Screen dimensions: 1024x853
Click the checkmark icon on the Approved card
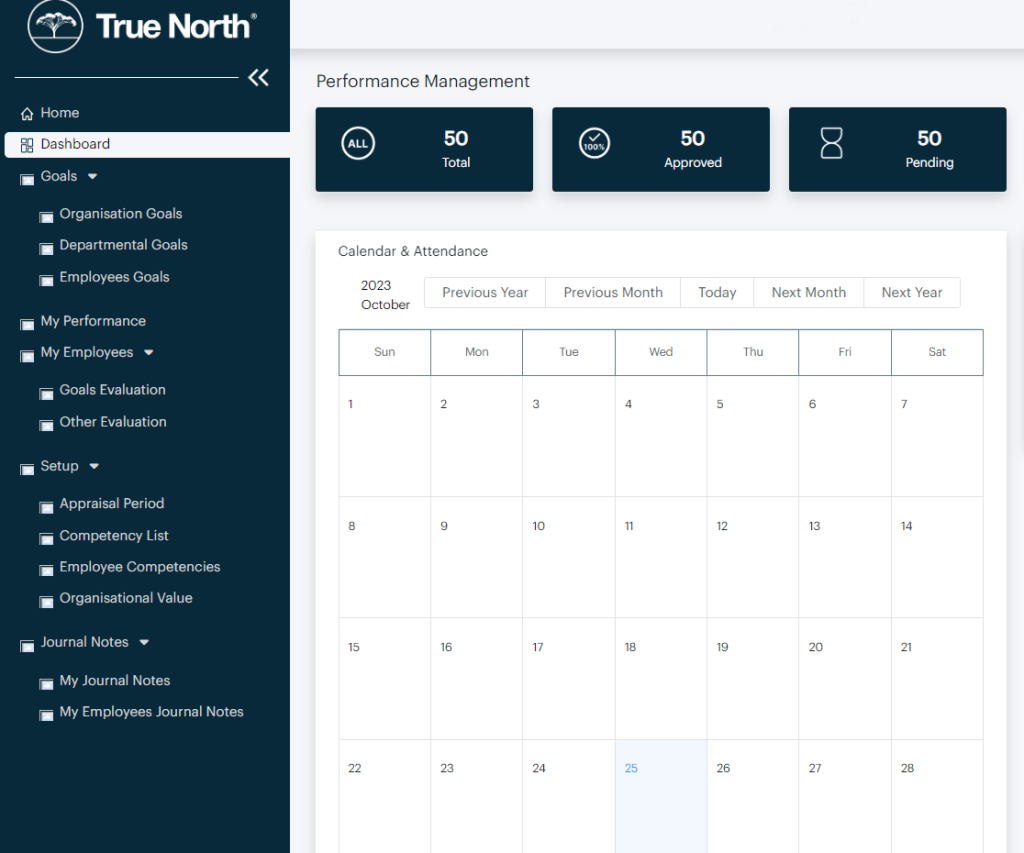pos(593,143)
